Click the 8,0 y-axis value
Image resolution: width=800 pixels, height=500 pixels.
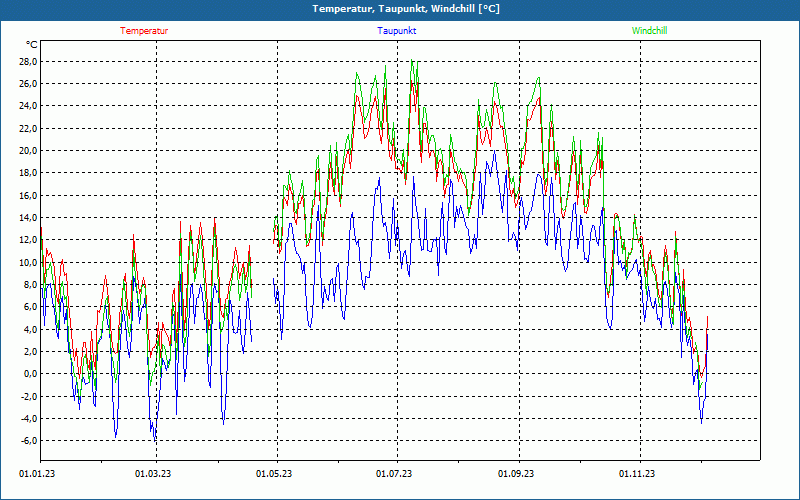point(30,285)
